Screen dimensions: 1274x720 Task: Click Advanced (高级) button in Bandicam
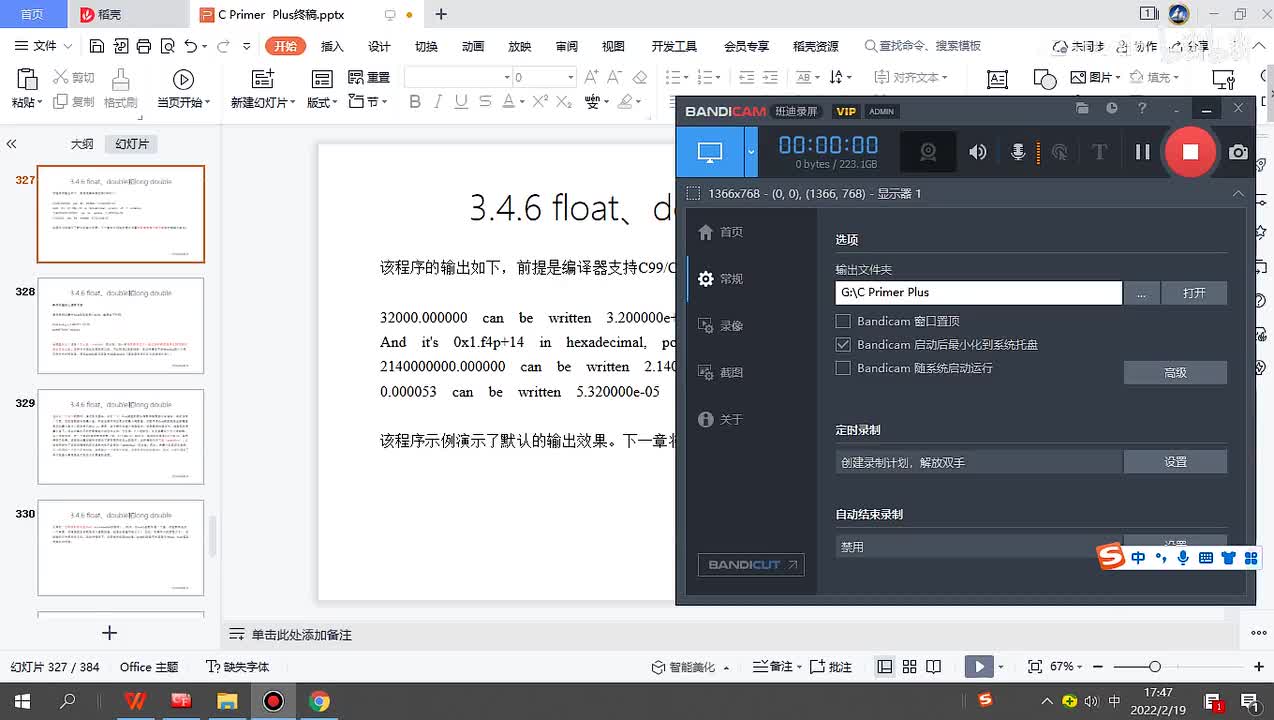click(x=1175, y=372)
